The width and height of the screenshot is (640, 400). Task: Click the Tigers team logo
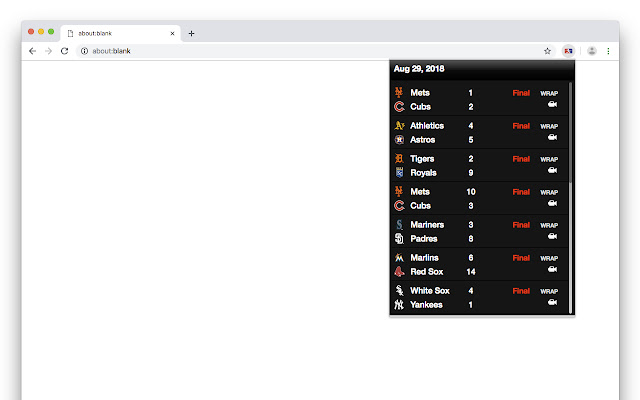coord(399,158)
